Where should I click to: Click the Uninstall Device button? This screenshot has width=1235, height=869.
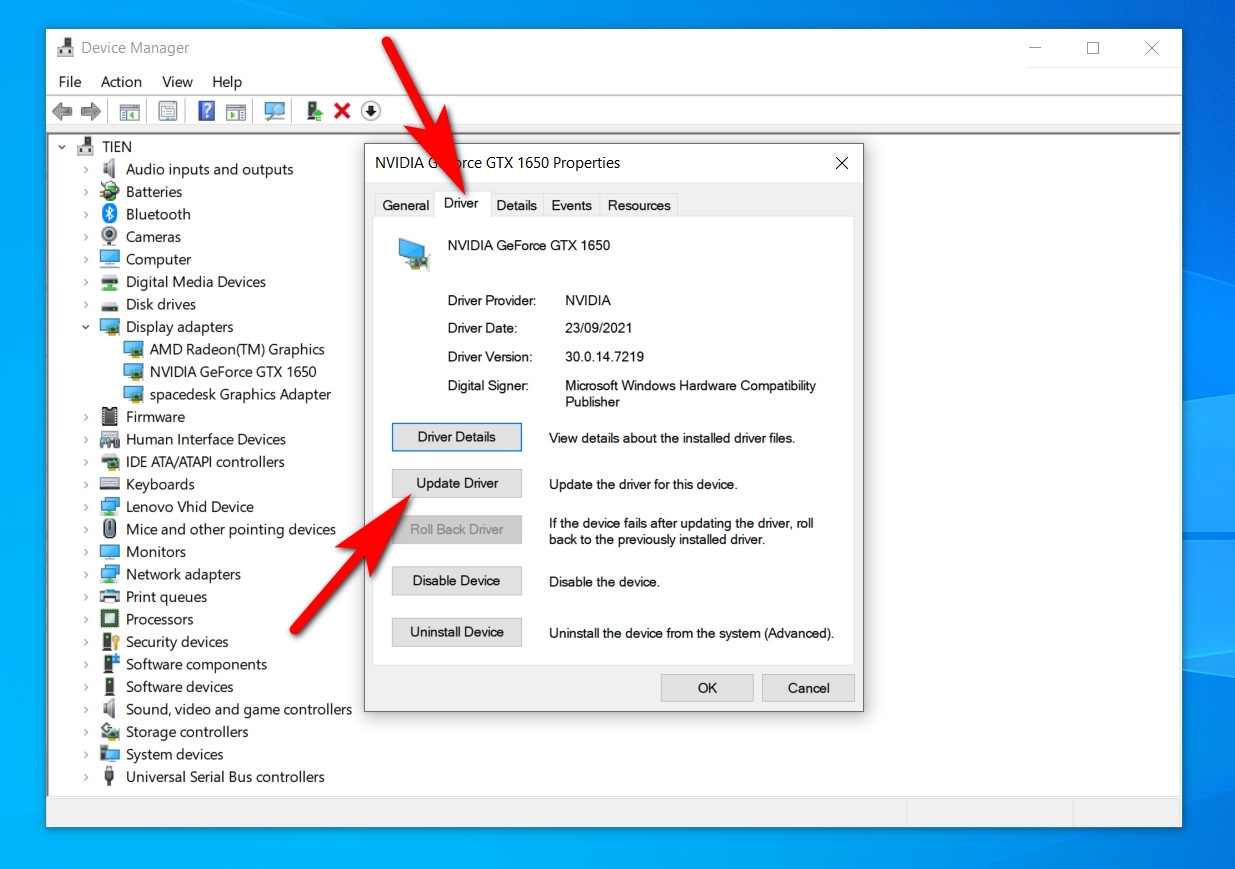coord(456,632)
